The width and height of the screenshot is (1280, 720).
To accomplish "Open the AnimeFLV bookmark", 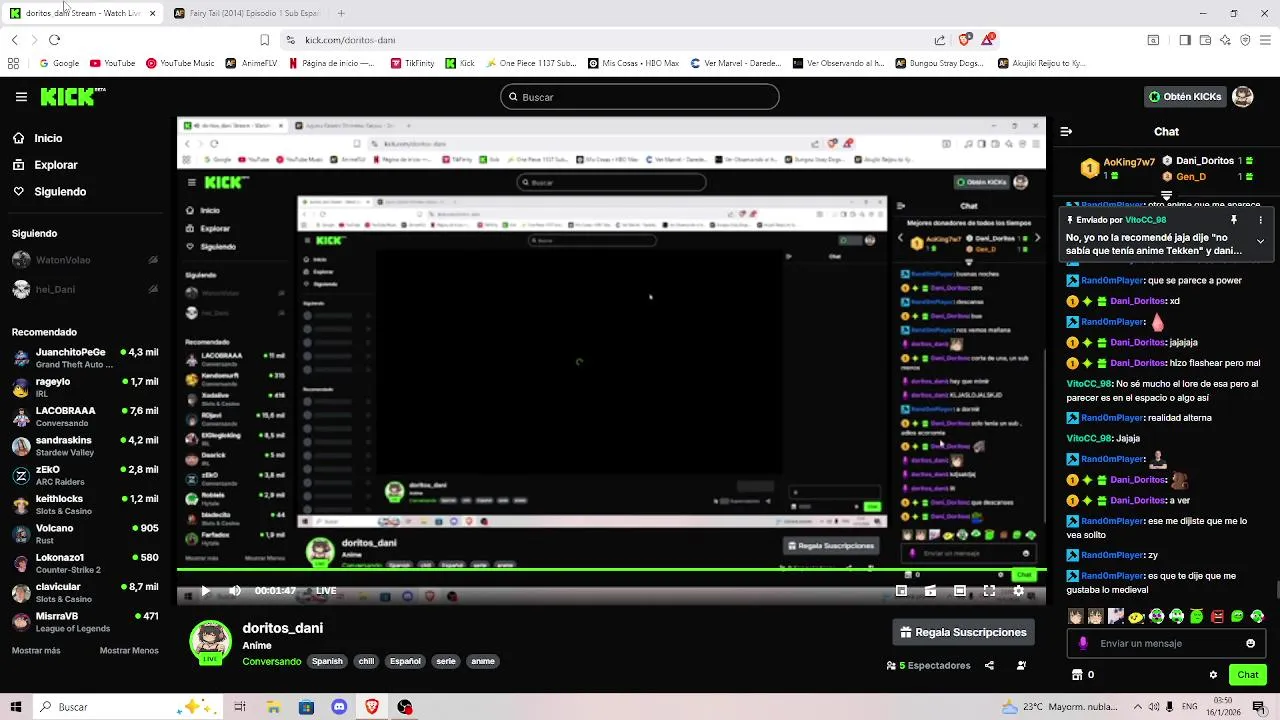I will [251, 63].
